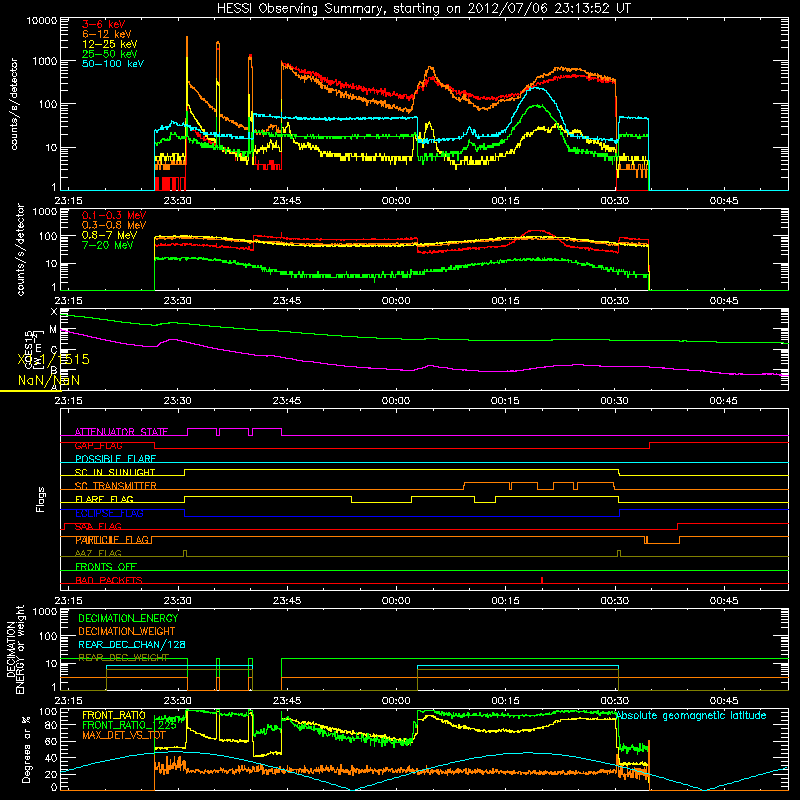Click the 10000 tick label on top plot

pos(42,20)
